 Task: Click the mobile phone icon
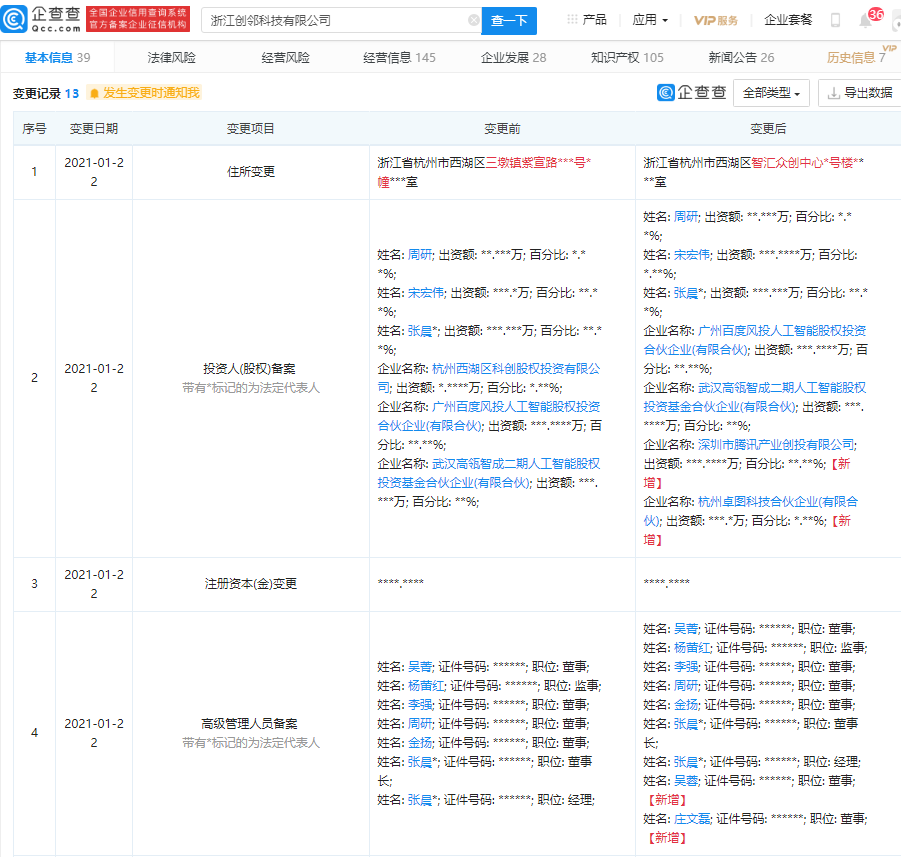(835, 20)
